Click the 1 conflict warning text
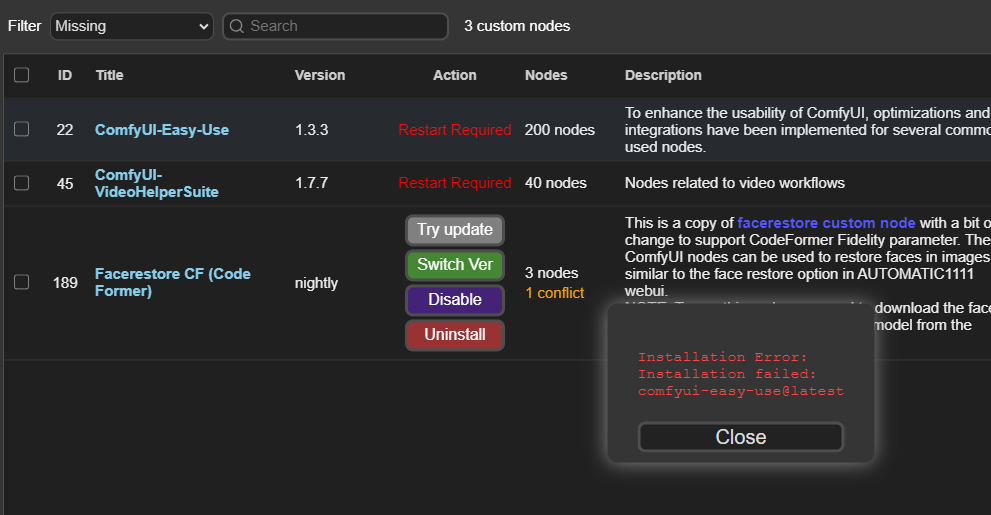The image size is (991, 515). pos(555,293)
